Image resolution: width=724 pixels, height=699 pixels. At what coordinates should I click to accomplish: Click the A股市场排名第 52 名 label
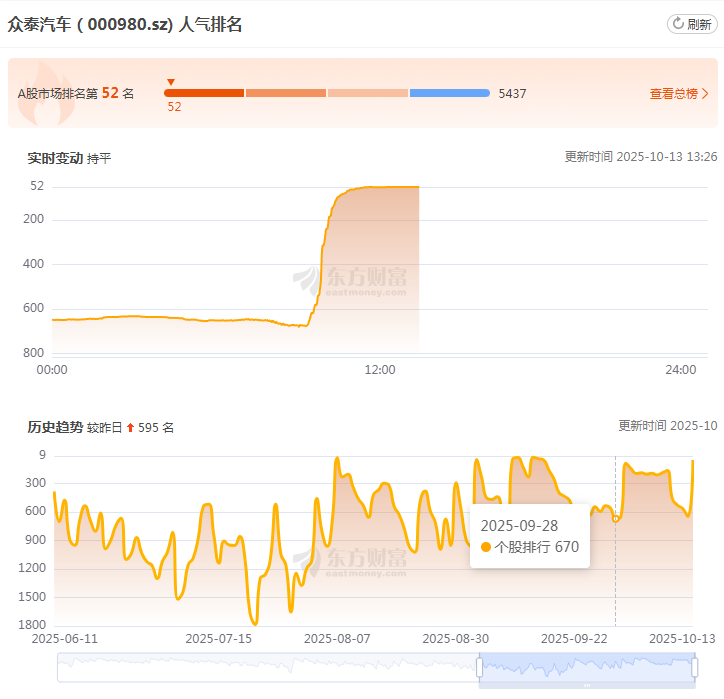(76, 93)
